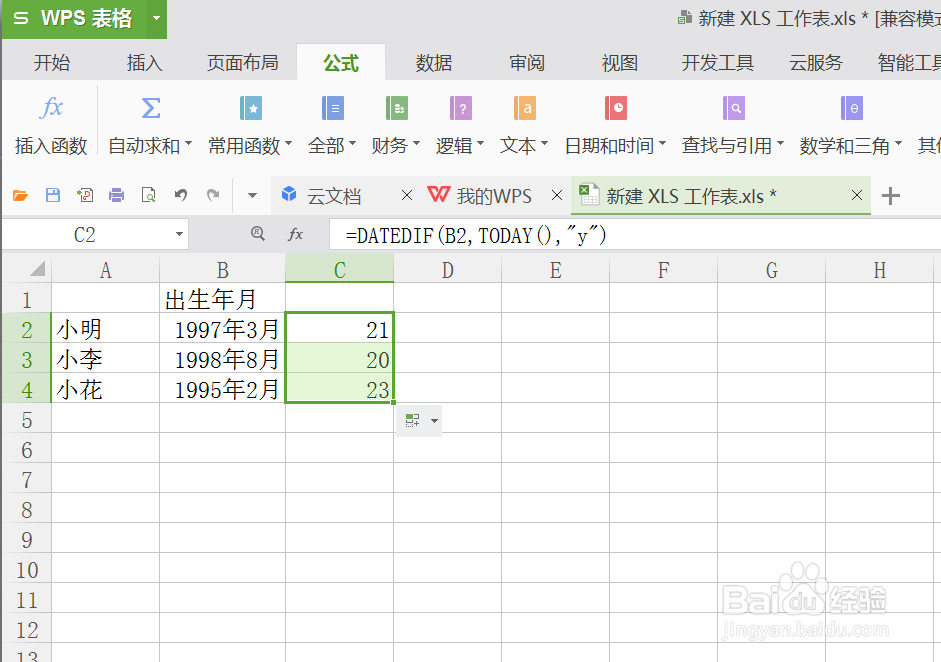Image resolution: width=941 pixels, height=662 pixels.
Task: Select cell containing 1998年8月
Action: pyautogui.click(x=223, y=359)
